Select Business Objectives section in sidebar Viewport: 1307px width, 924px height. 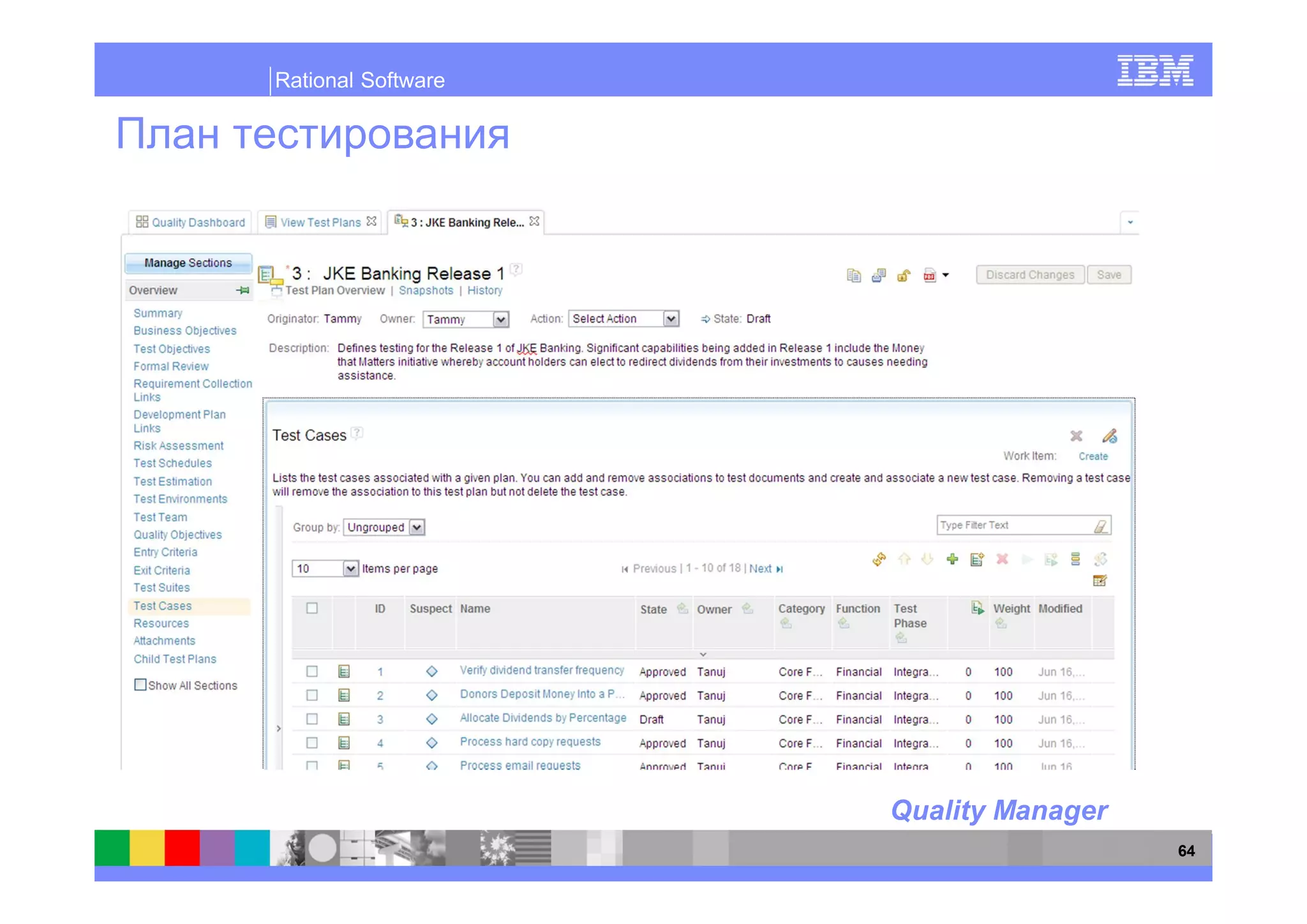pyautogui.click(x=185, y=331)
